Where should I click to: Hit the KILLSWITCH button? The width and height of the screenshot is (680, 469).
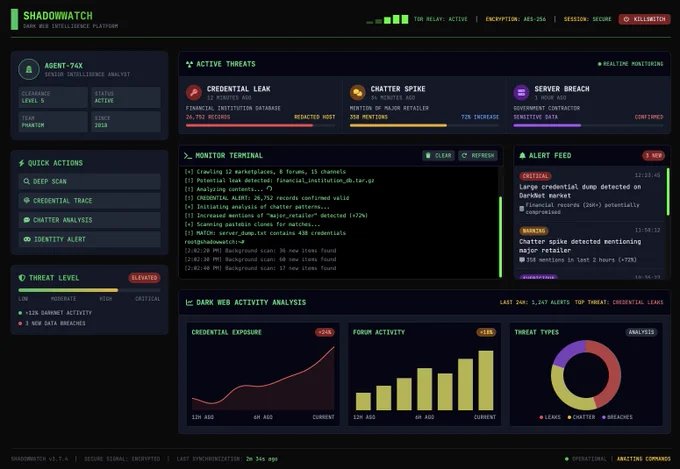pyautogui.click(x=644, y=19)
